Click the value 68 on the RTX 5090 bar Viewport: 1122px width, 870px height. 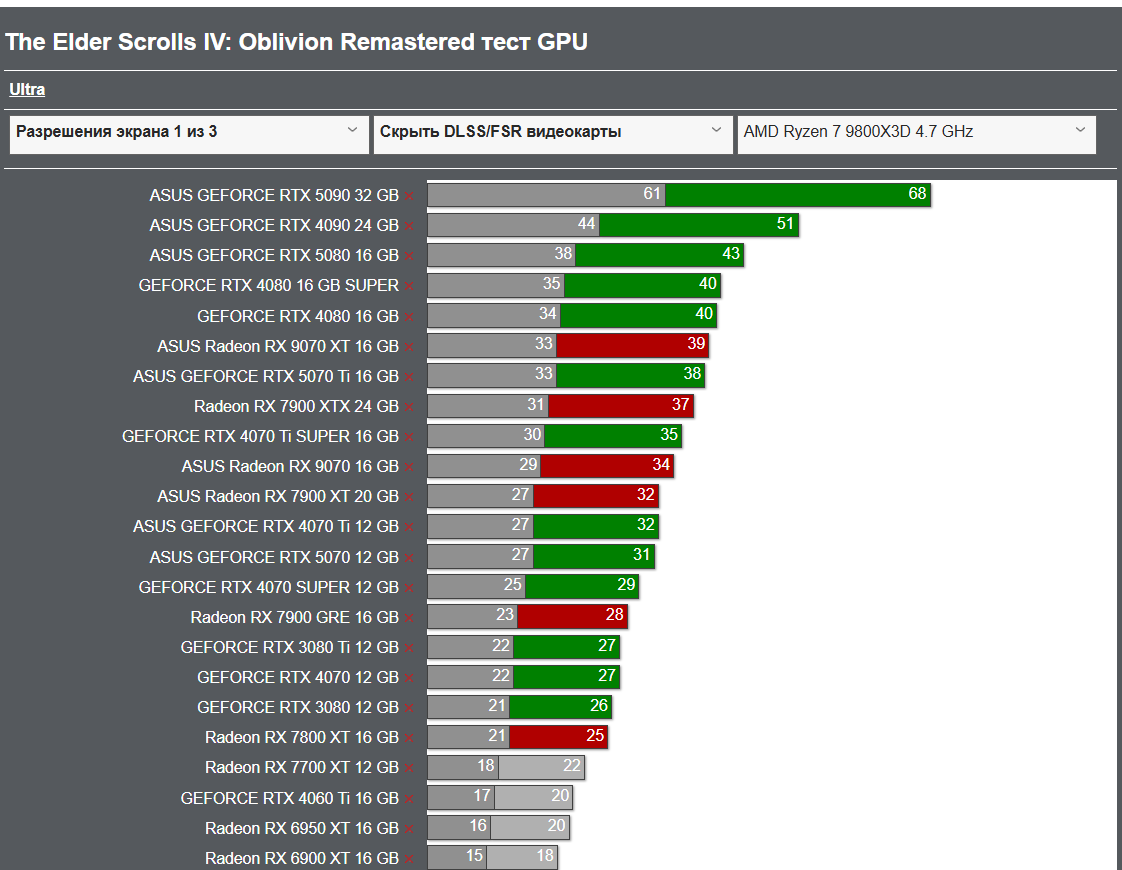pyautogui.click(x=917, y=193)
